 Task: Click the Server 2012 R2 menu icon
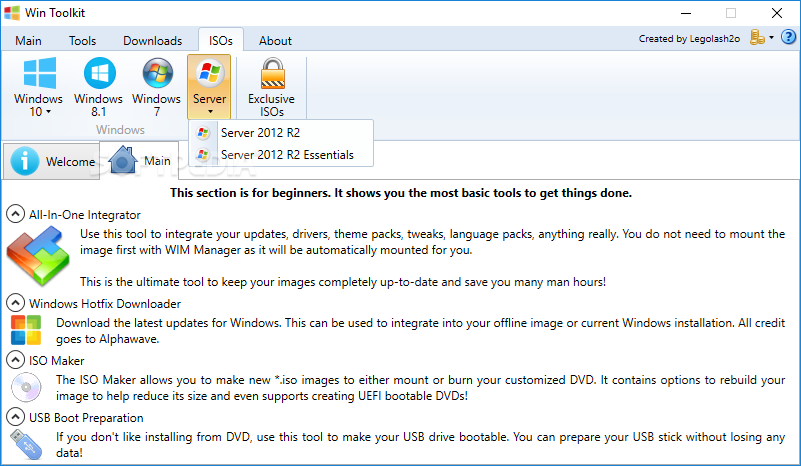point(203,133)
